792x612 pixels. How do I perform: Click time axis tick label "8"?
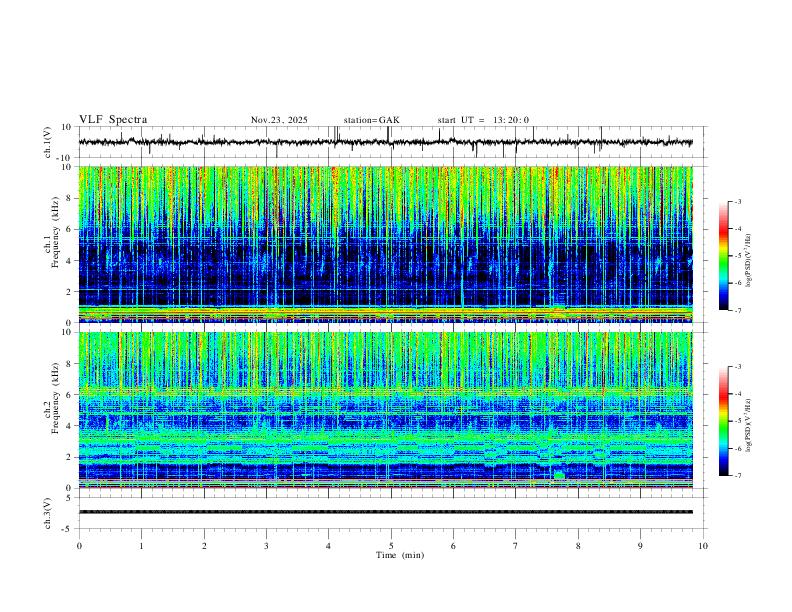click(x=578, y=546)
